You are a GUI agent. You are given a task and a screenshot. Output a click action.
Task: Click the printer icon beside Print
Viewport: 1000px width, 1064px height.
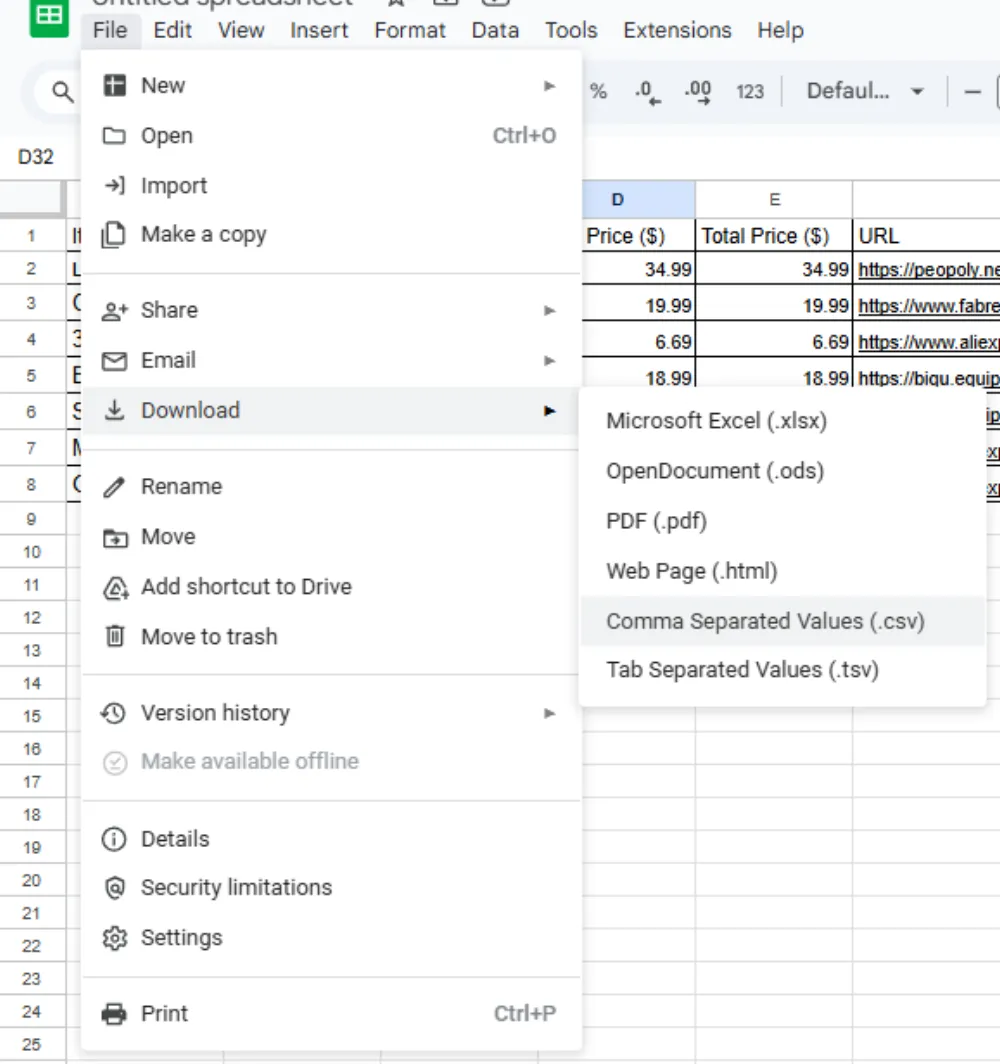click(115, 1014)
